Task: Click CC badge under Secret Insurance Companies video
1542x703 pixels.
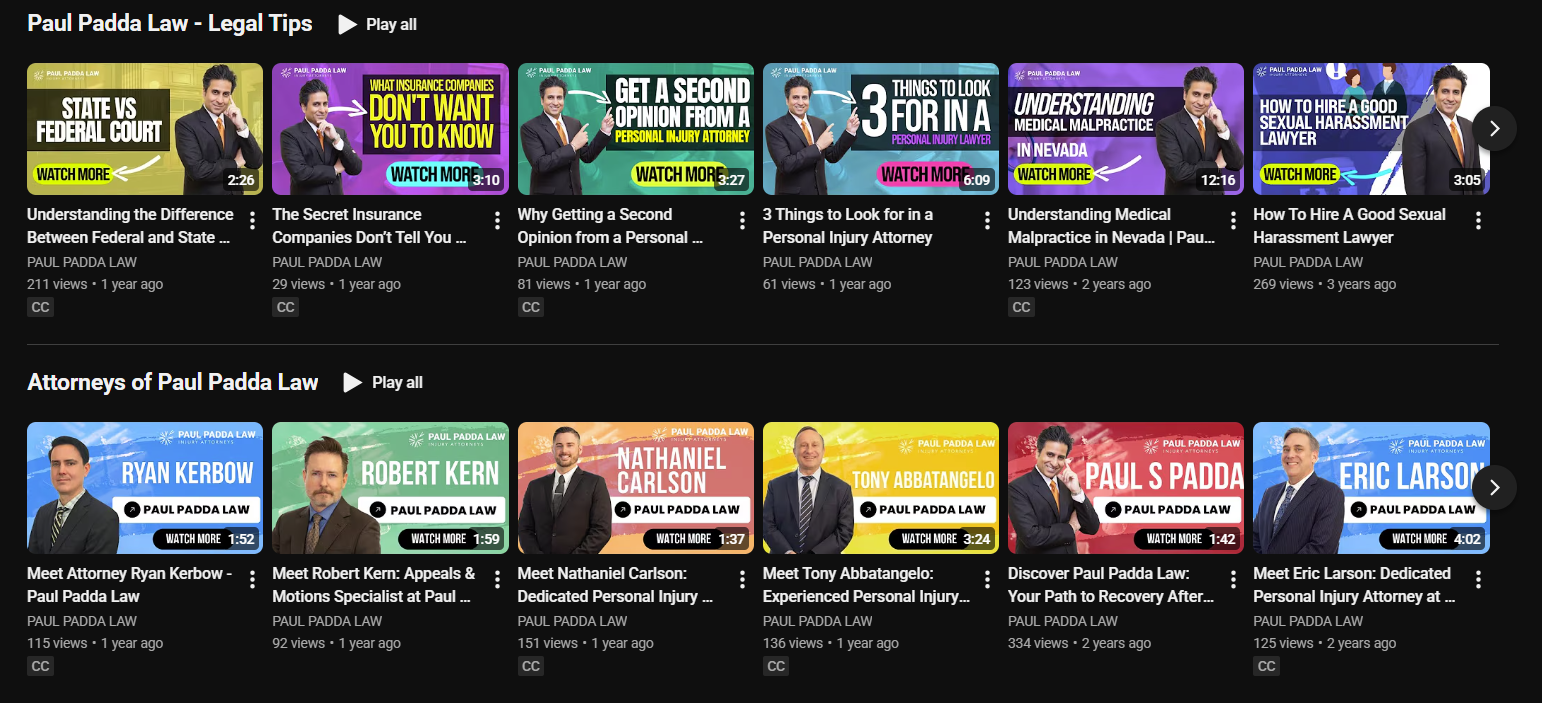Action: click(285, 307)
